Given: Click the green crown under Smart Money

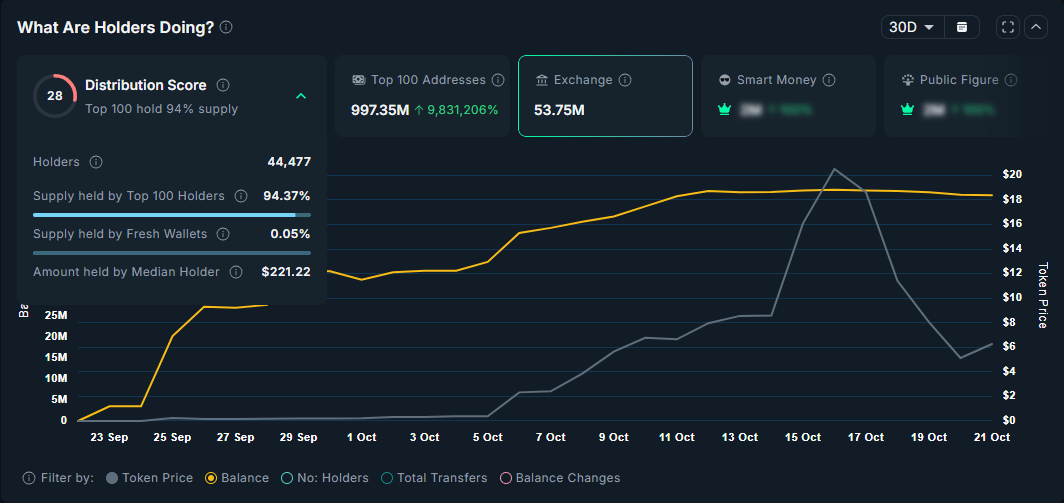Looking at the screenshot, I should click(x=726, y=110).
